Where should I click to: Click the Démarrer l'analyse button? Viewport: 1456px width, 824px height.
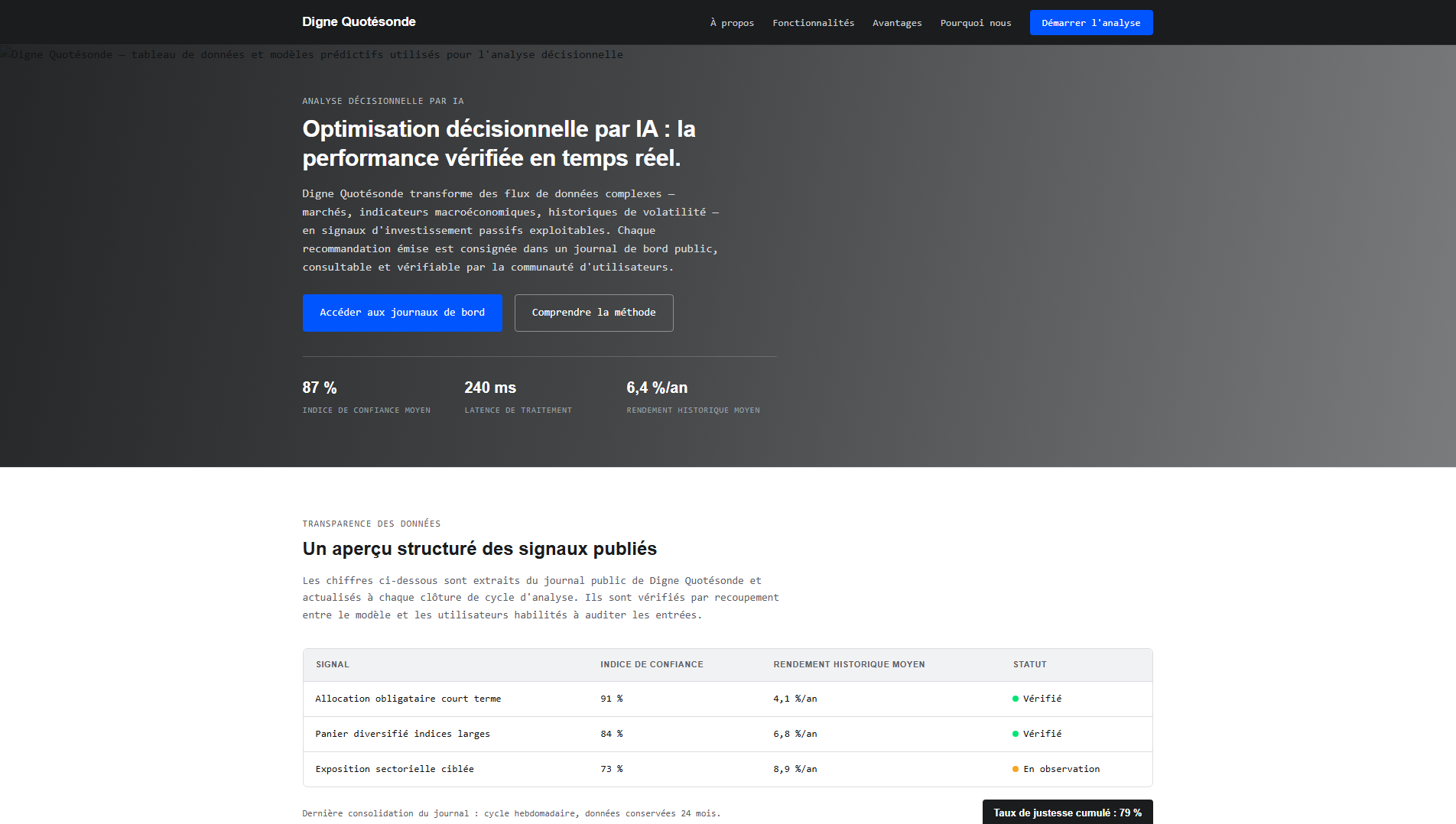(1091, 23)
